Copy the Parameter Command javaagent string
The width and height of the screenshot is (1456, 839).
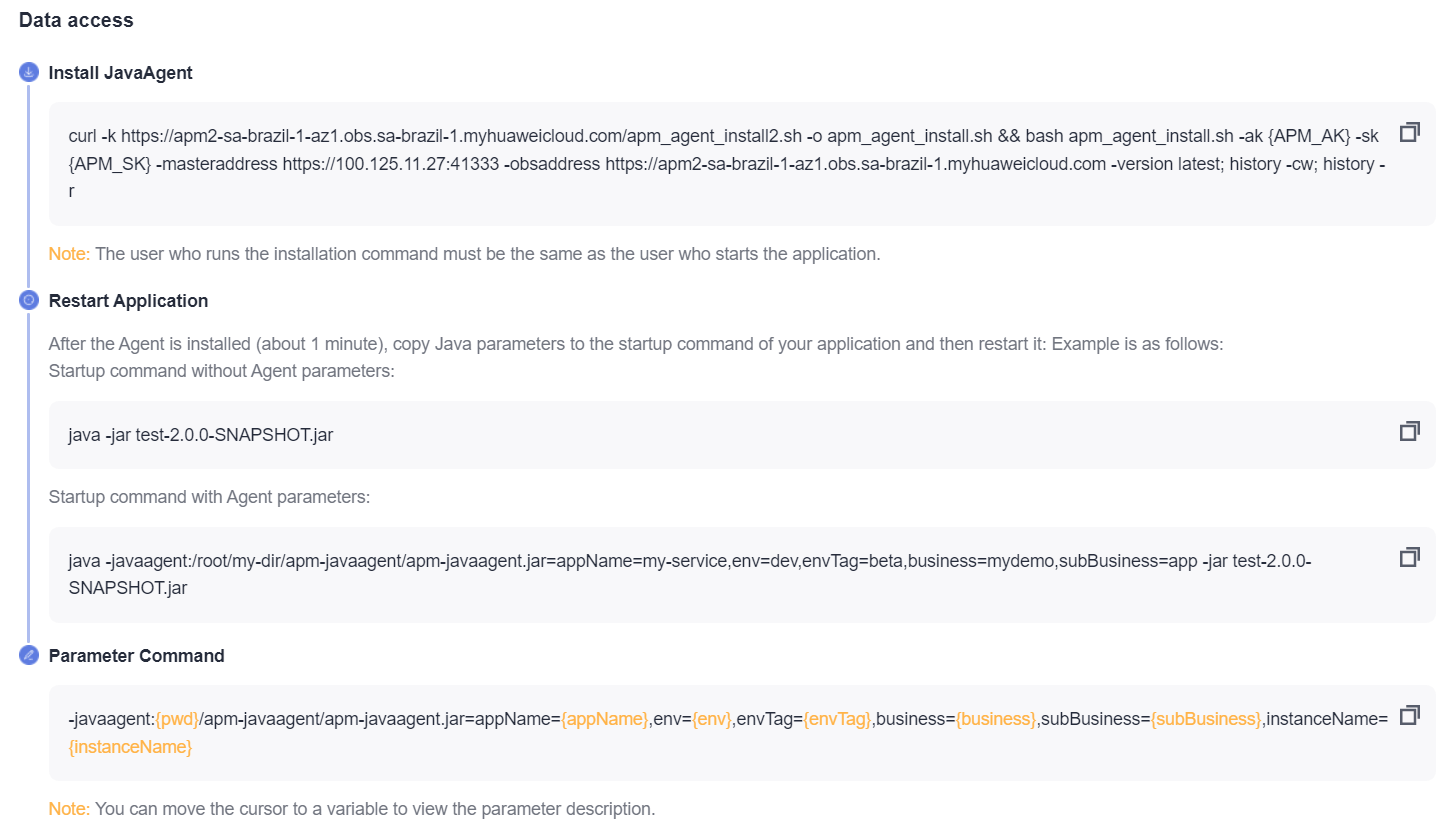click(1409, 715)
